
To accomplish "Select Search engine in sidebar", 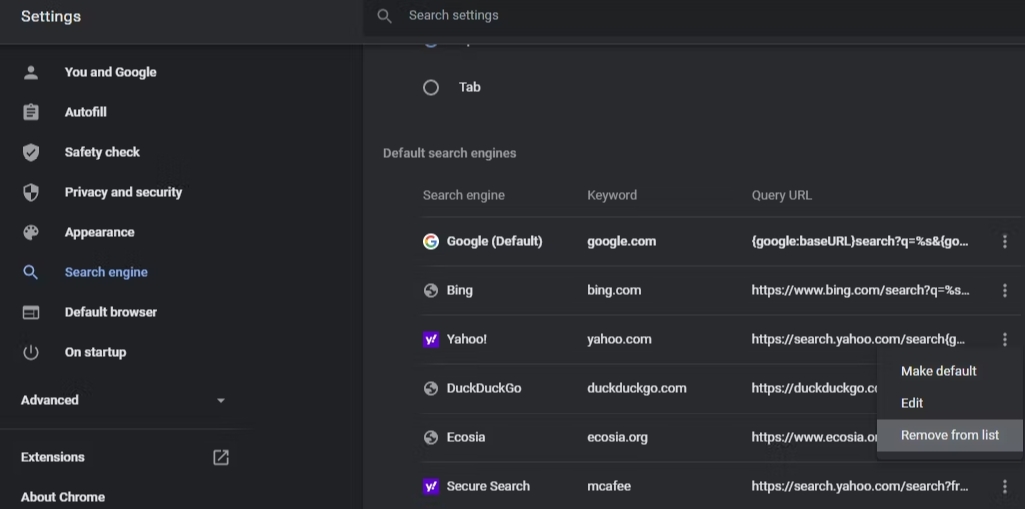I will click(106, 272).
